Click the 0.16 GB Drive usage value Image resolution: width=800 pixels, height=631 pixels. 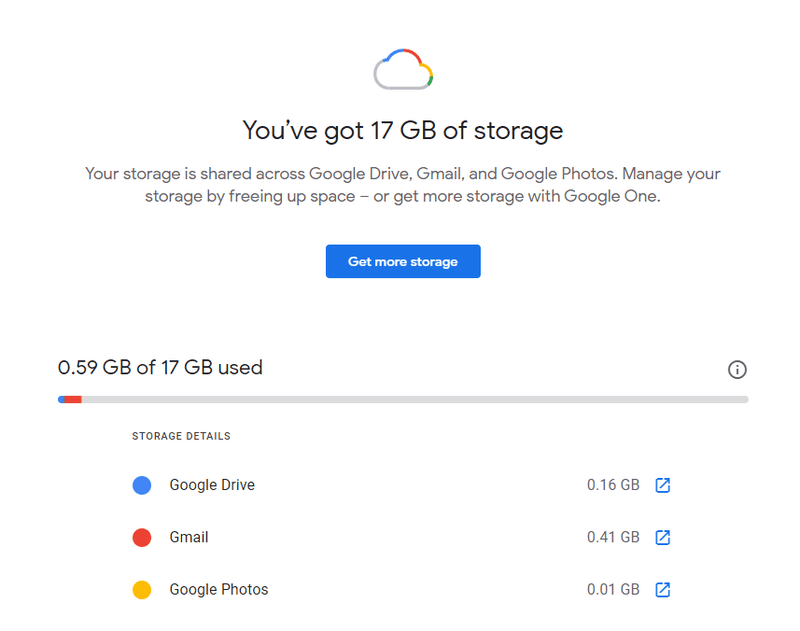coord(613,485)
